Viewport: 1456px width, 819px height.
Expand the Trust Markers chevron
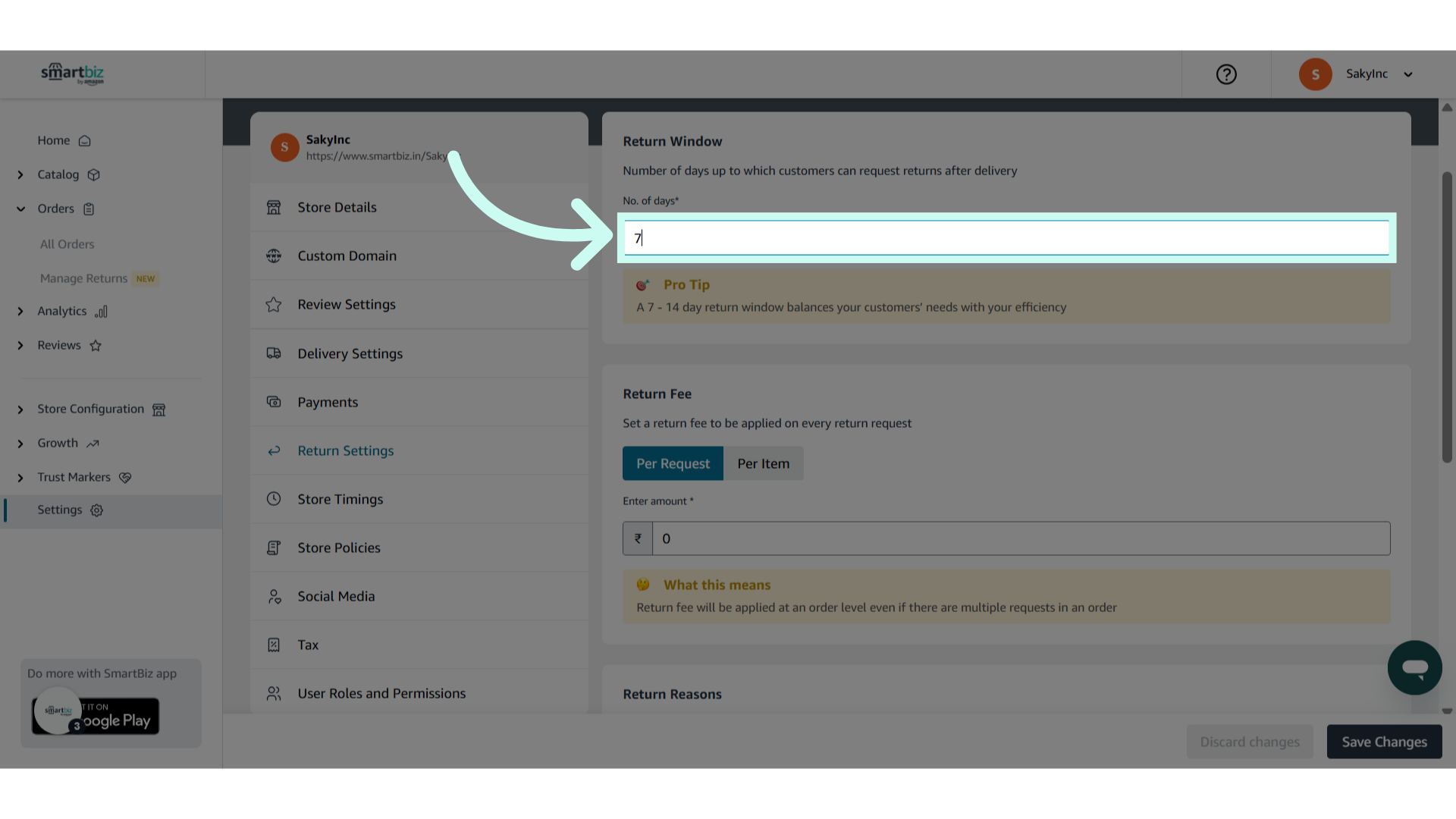pyautogui.click(x=20, y=478)
